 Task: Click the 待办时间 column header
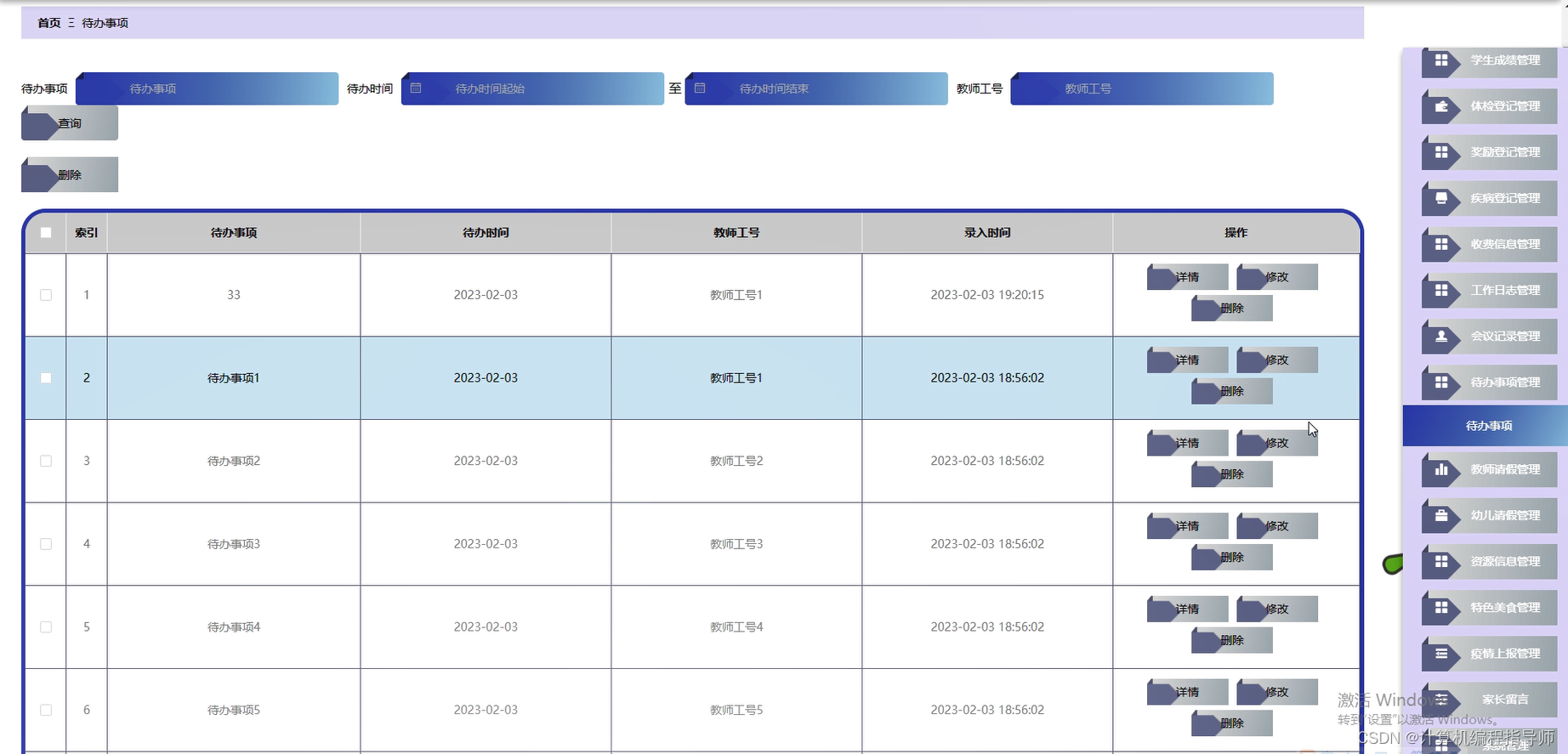click(x=486, y=232)
